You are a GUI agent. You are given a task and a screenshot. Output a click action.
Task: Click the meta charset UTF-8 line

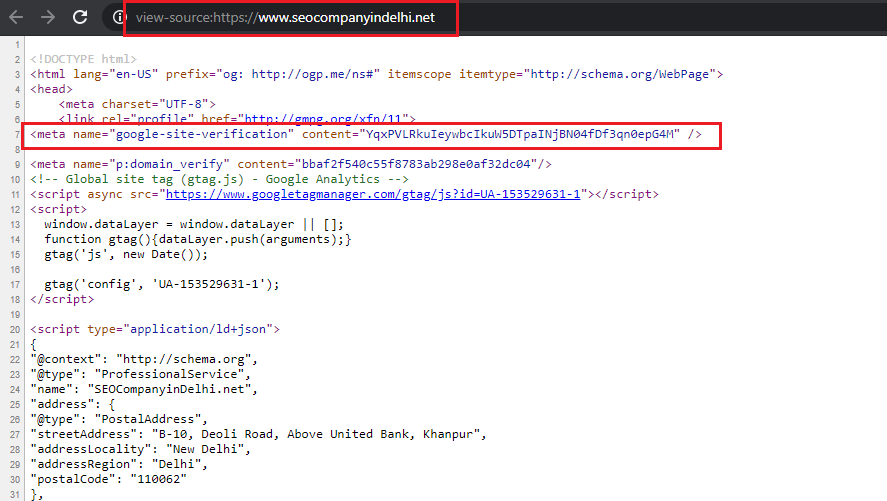pos(137,104)
